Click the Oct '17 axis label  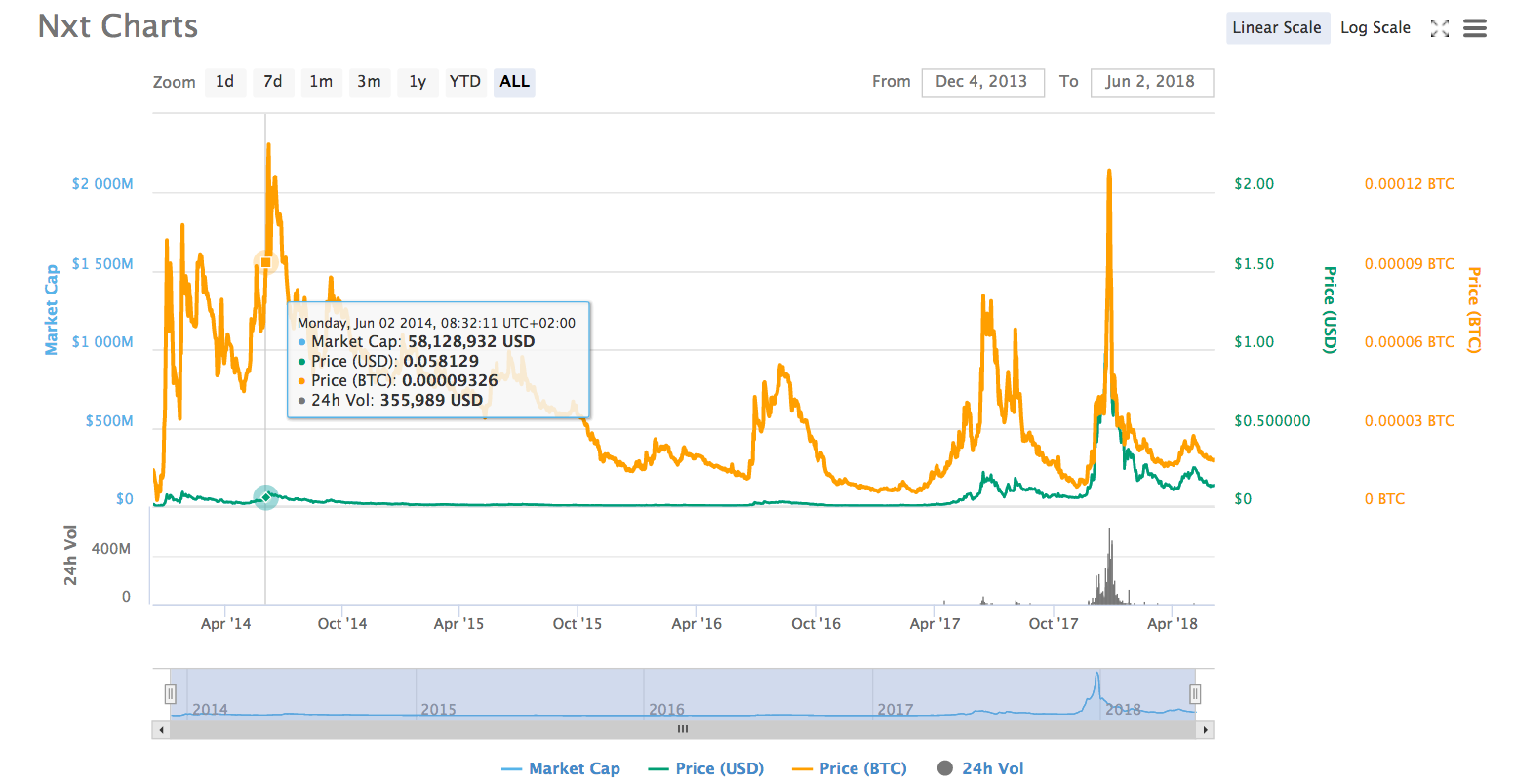(1054, 624)
